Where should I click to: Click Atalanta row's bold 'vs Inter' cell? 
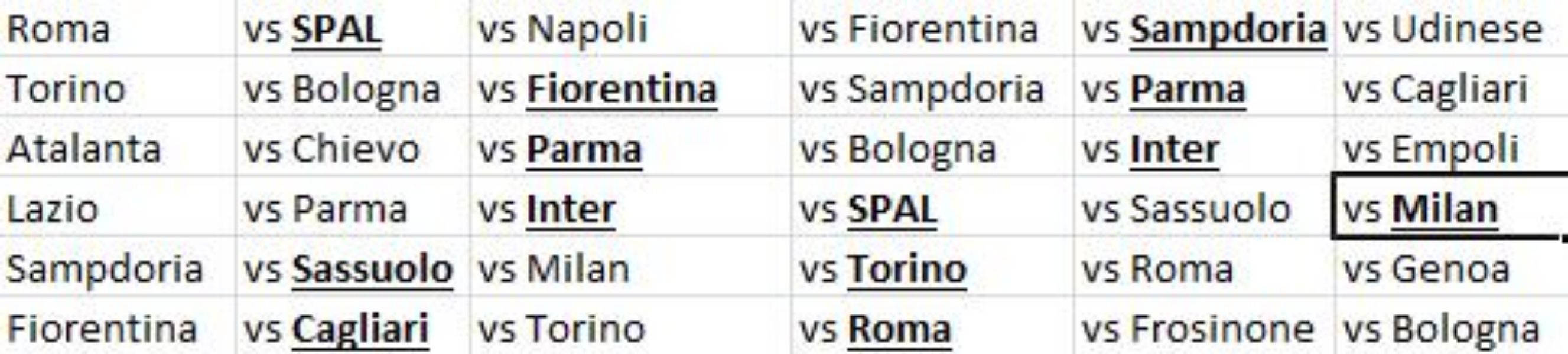click(x=1150, y=149)
